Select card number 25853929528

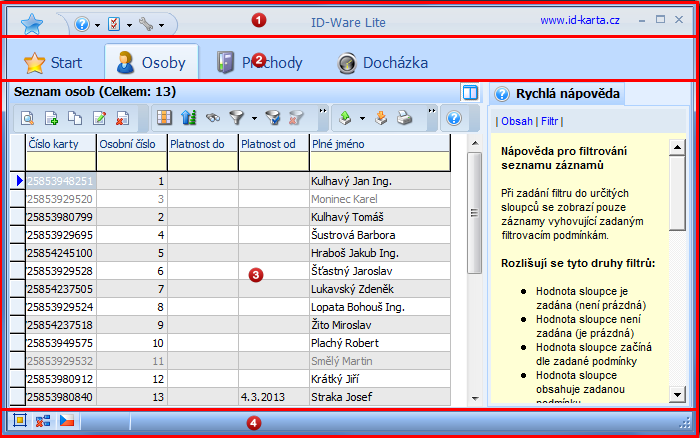60,271
